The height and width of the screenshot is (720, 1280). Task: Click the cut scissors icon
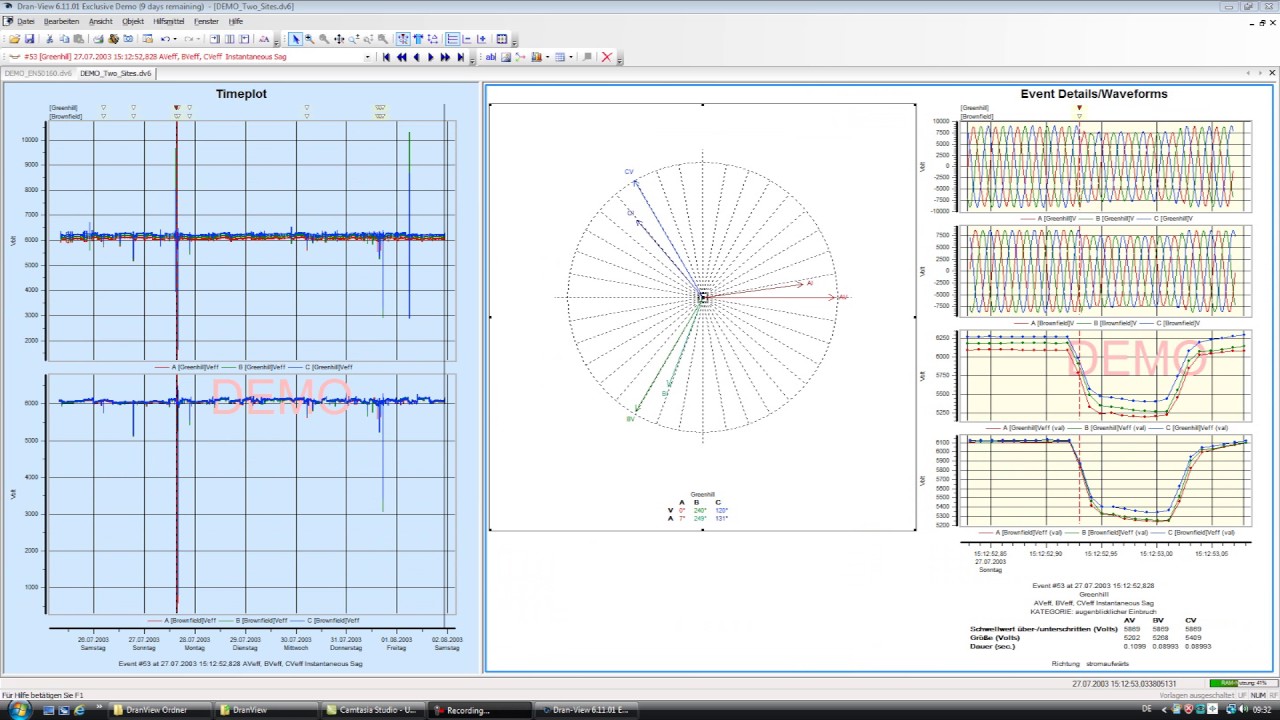[50, 39]
